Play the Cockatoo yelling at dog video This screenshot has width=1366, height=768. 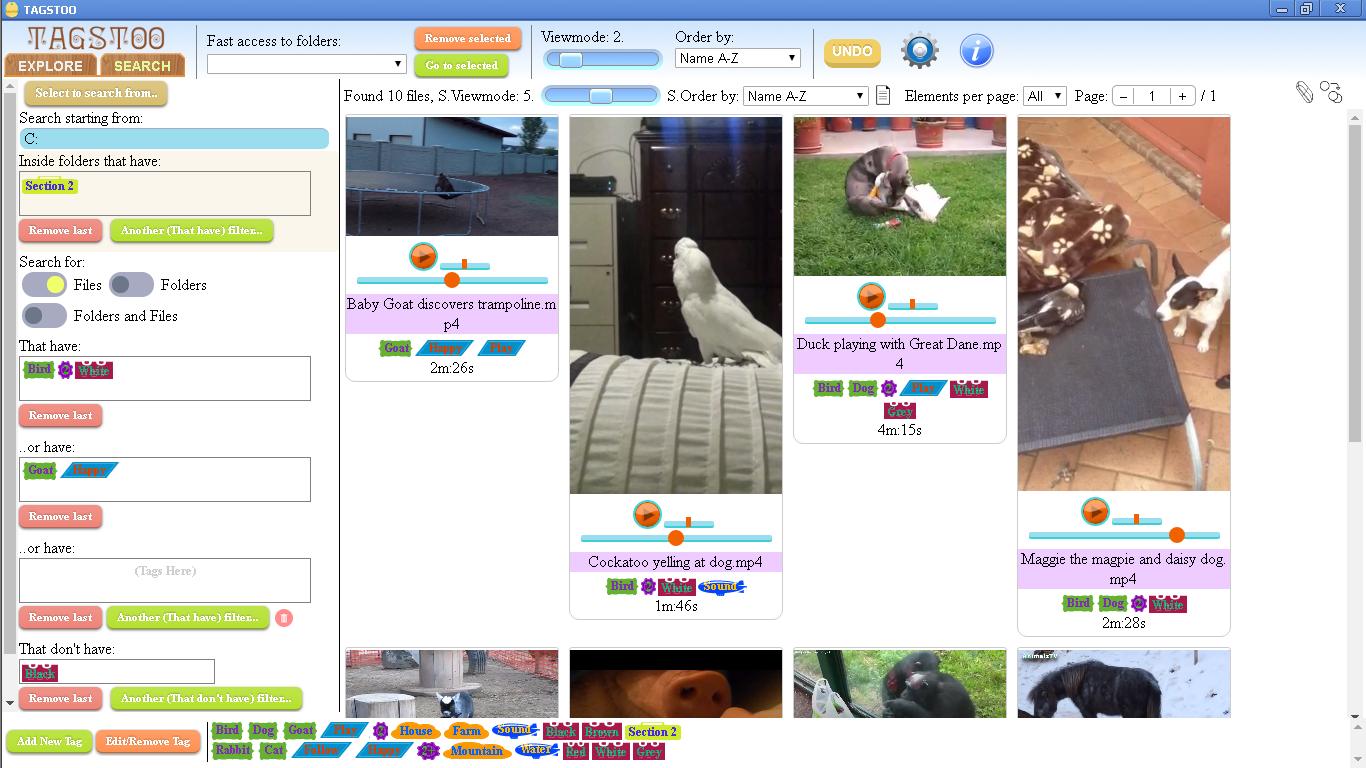[647, 515]
